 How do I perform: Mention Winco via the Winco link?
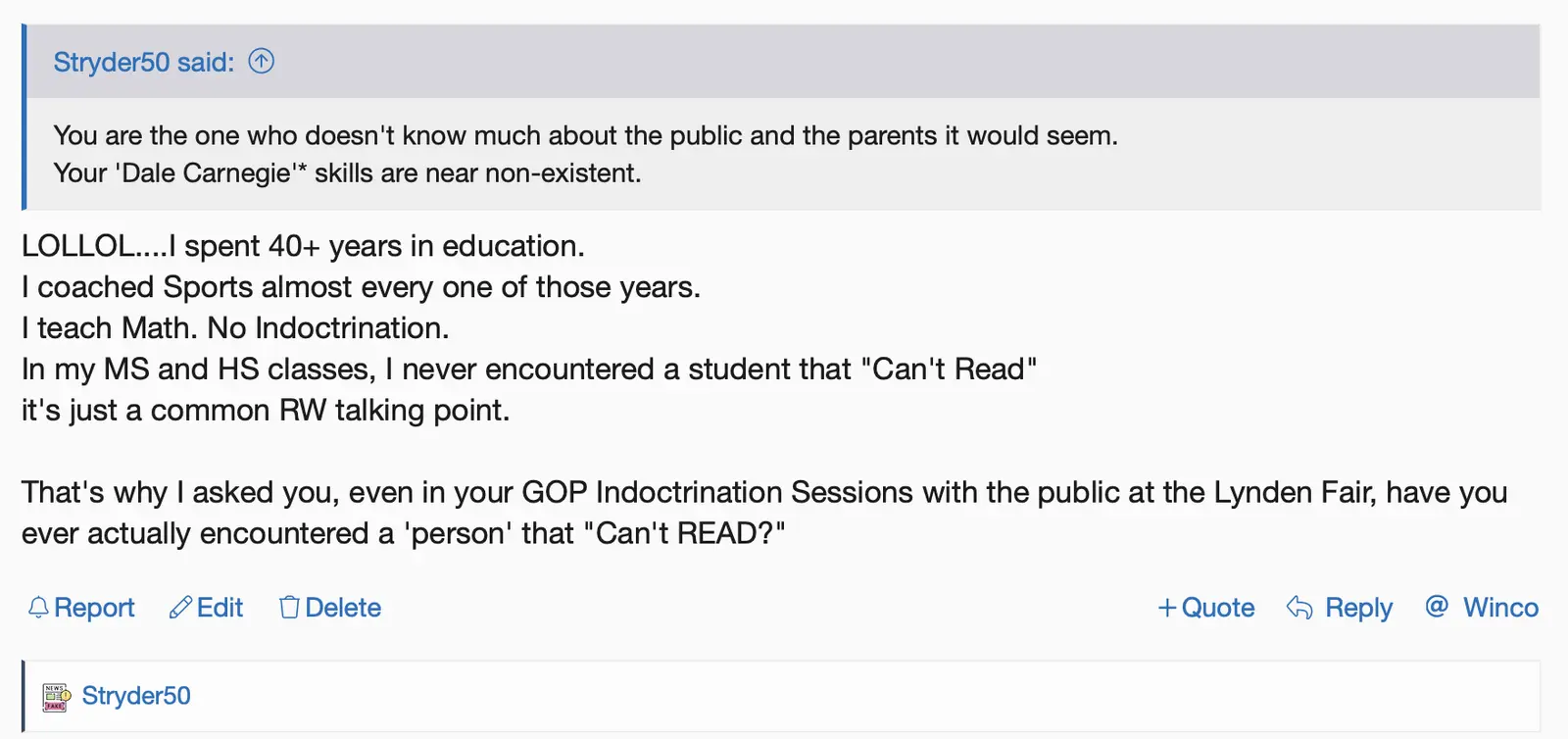pyautogui.click(x=1500, y=608)
